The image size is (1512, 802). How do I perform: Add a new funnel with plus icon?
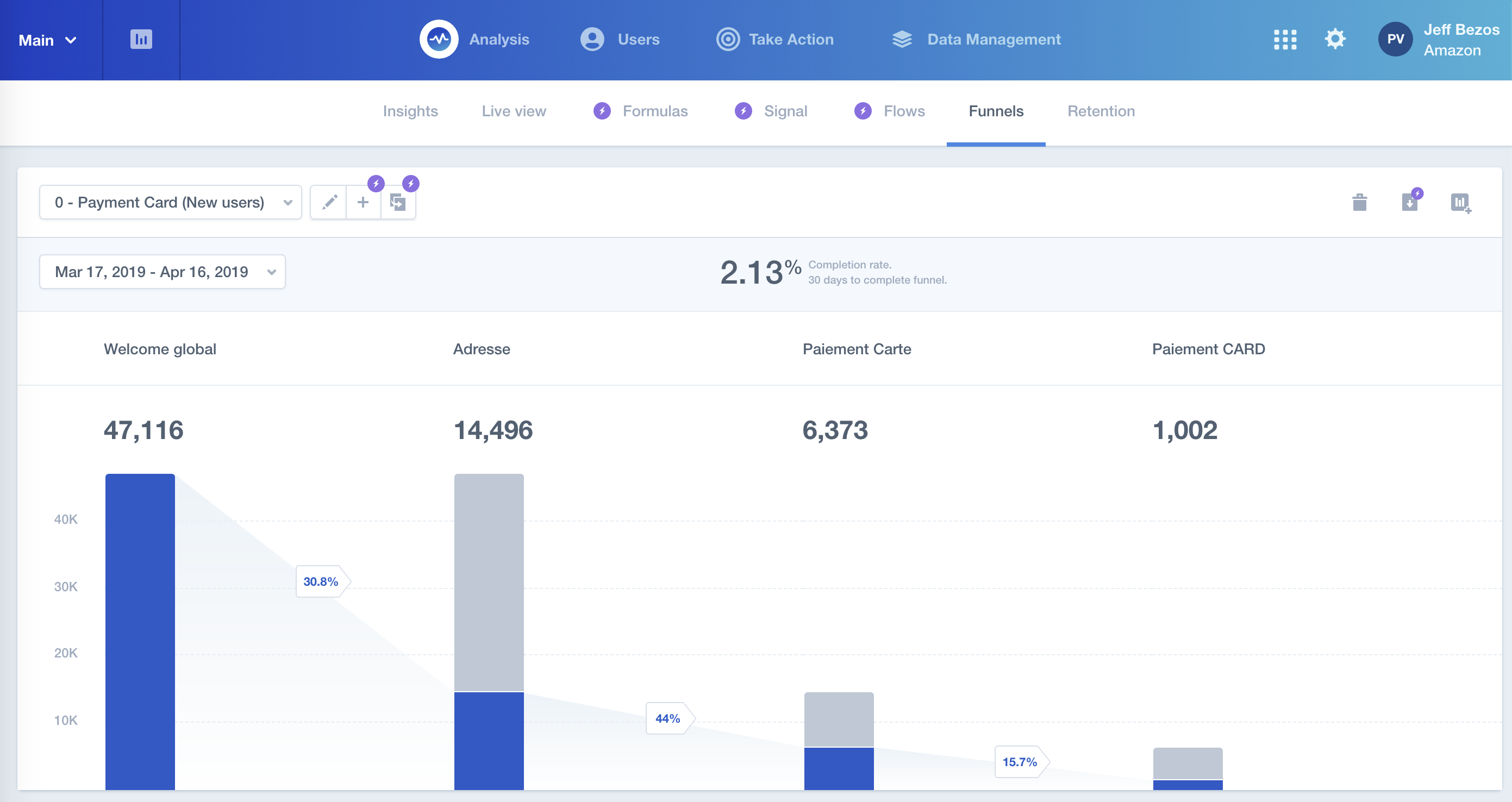click(x=364, y=203)
